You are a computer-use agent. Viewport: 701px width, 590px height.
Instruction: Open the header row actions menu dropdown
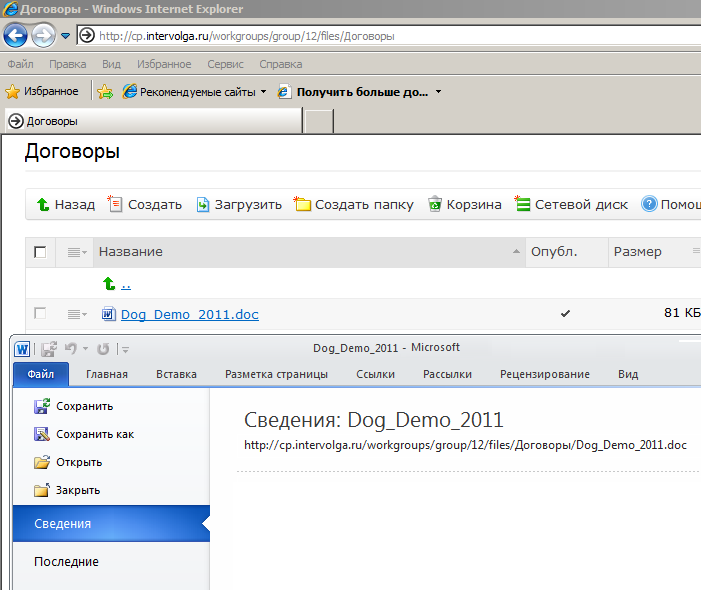77,253
